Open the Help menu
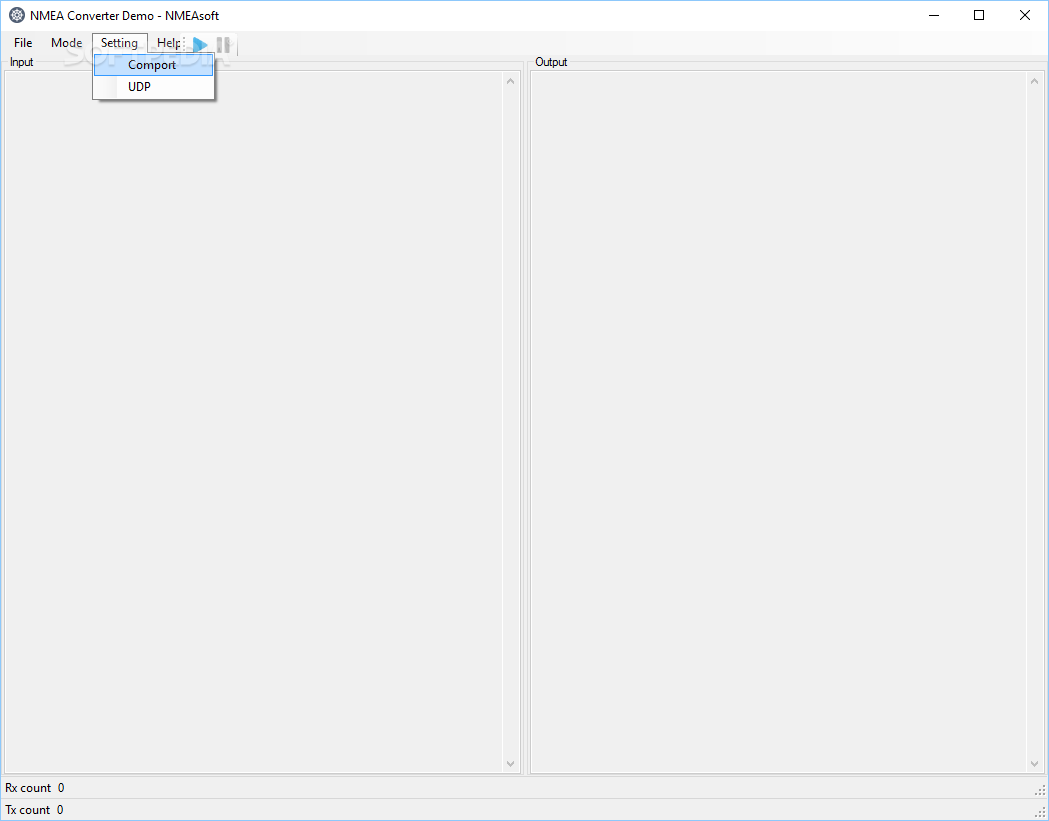1049x821 pixels. 168,43
